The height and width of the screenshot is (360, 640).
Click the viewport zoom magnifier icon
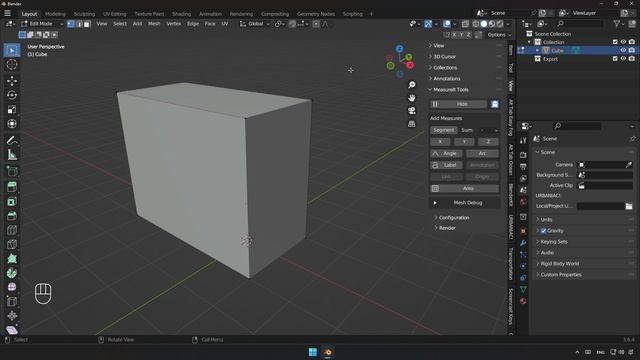[x=412, y=84]
